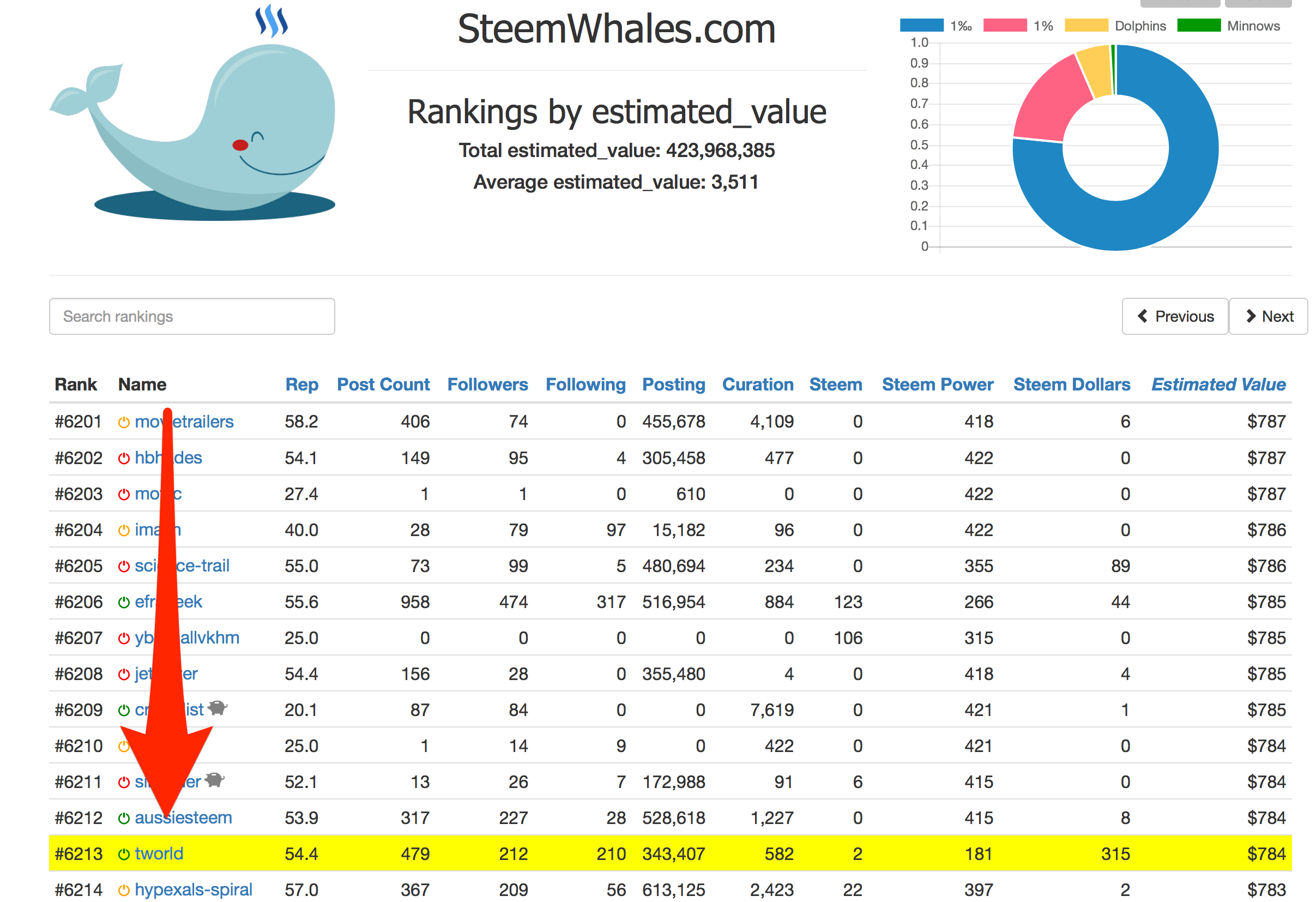Sort the table by Following

click(585, 384)
